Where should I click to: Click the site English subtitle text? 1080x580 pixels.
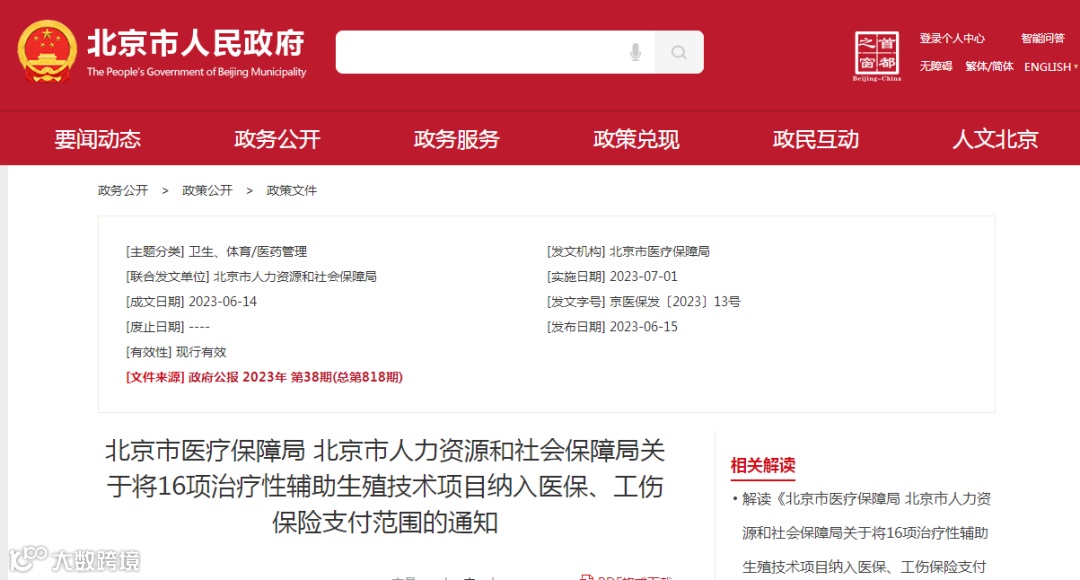(196, 72)
